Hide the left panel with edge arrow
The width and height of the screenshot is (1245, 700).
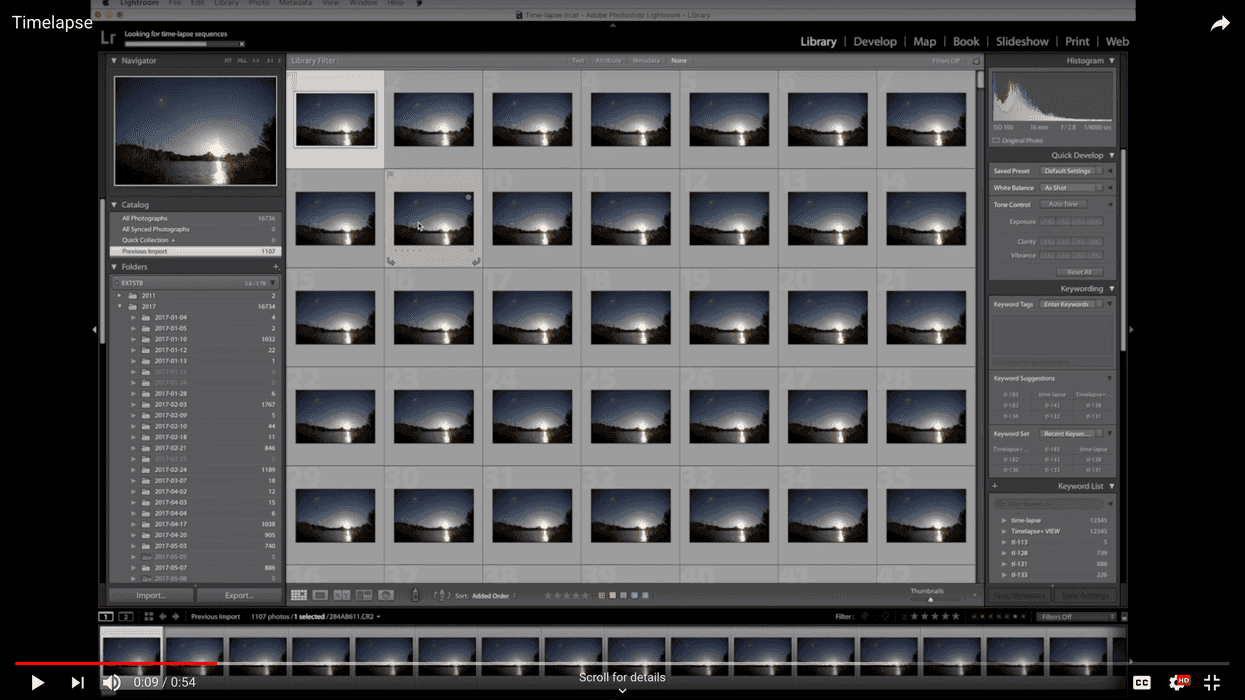(x=94, y=329)
